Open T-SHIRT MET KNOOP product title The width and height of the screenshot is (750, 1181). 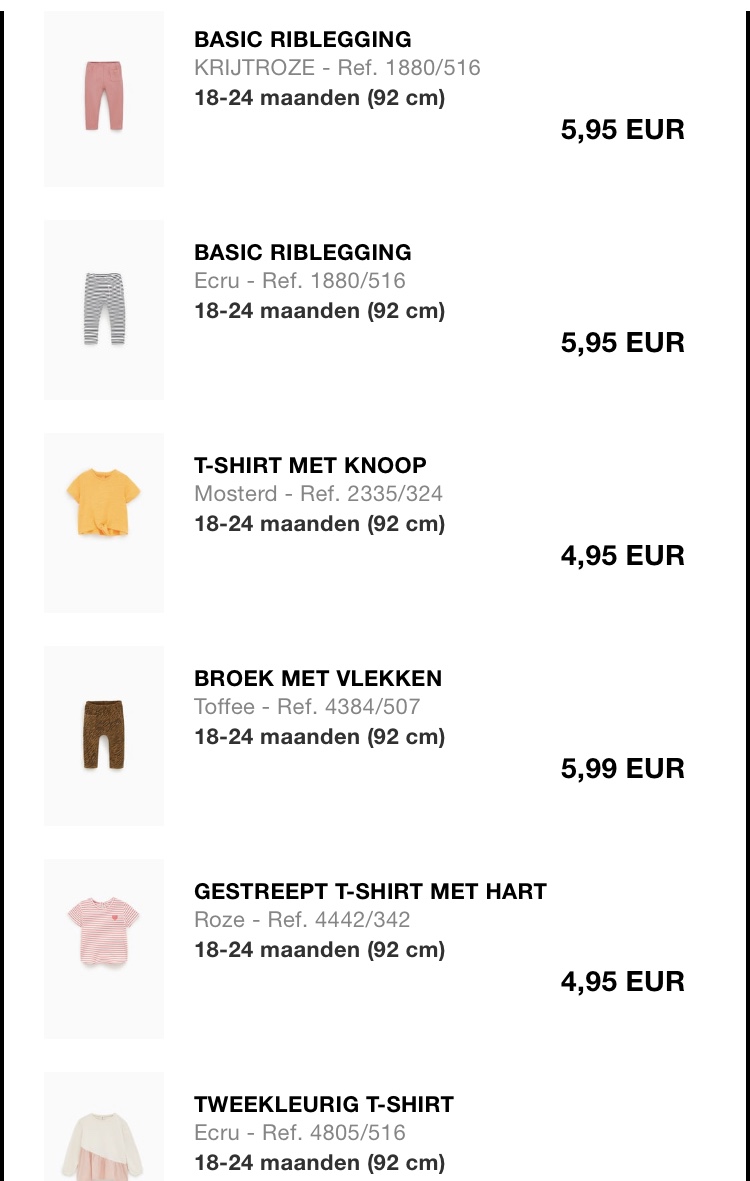point(310,465)
